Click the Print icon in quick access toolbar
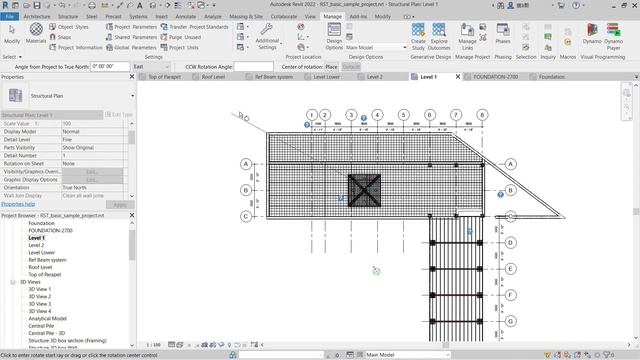The width and height of the screenshot is (640, 360). tap(92, 5)
